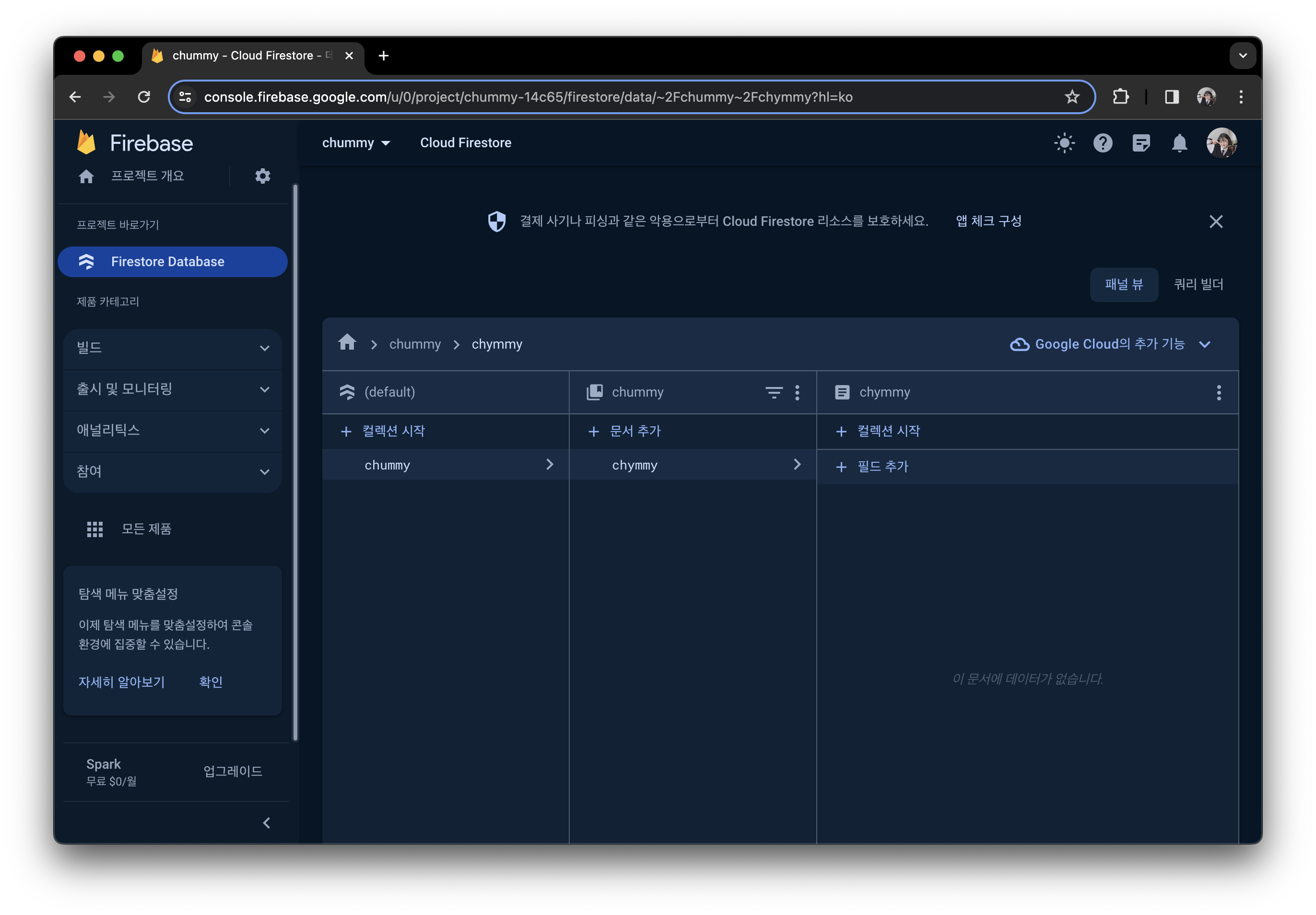Screen dimensions: 1316x915
Task: Click 문서 추가 button
Action: coord(625,432)
